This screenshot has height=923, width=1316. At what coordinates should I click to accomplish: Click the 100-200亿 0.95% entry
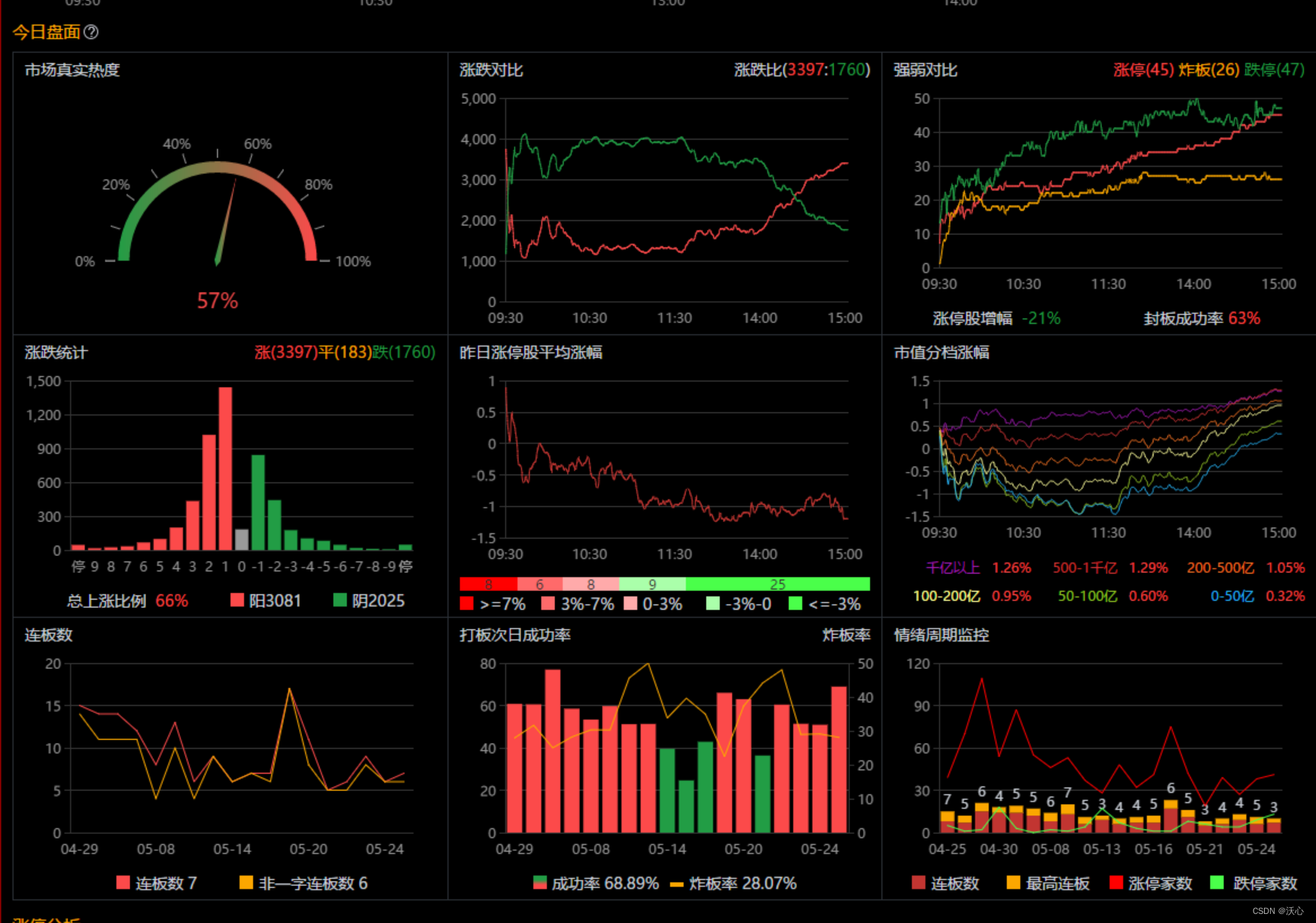[972, 596]
